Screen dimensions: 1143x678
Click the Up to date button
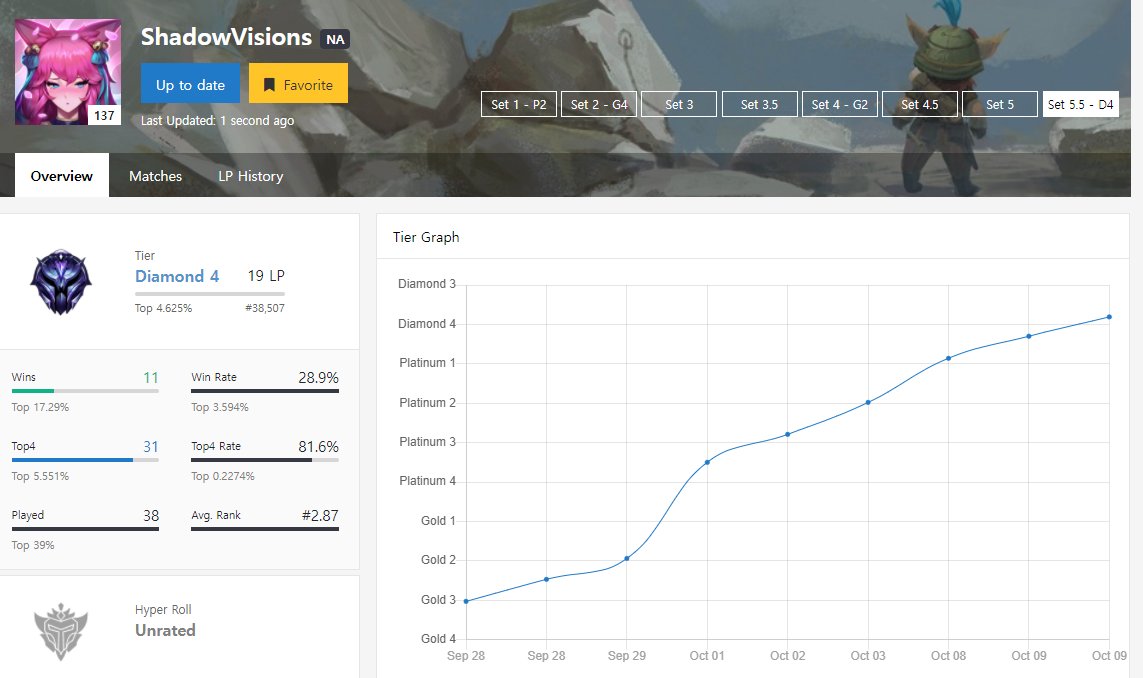pyautogui.click(x=190, y=83)
